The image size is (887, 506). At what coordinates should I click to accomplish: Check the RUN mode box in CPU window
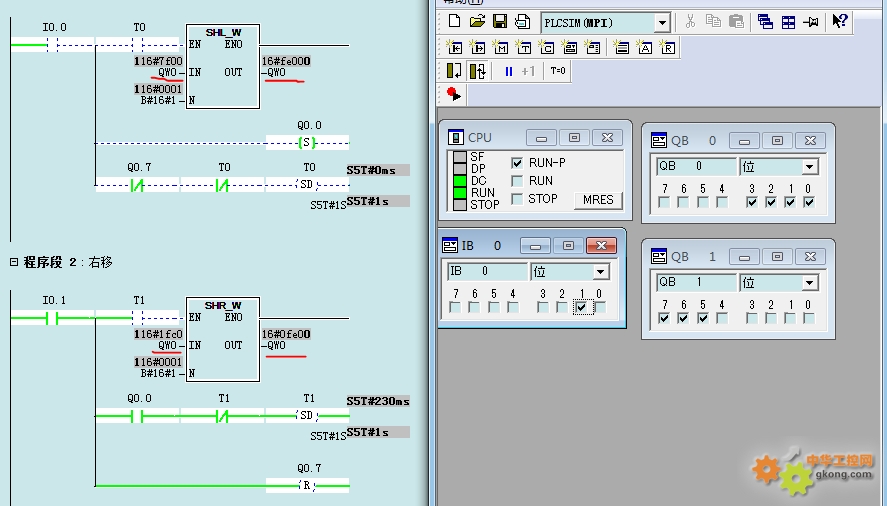(x=516, y=181)
